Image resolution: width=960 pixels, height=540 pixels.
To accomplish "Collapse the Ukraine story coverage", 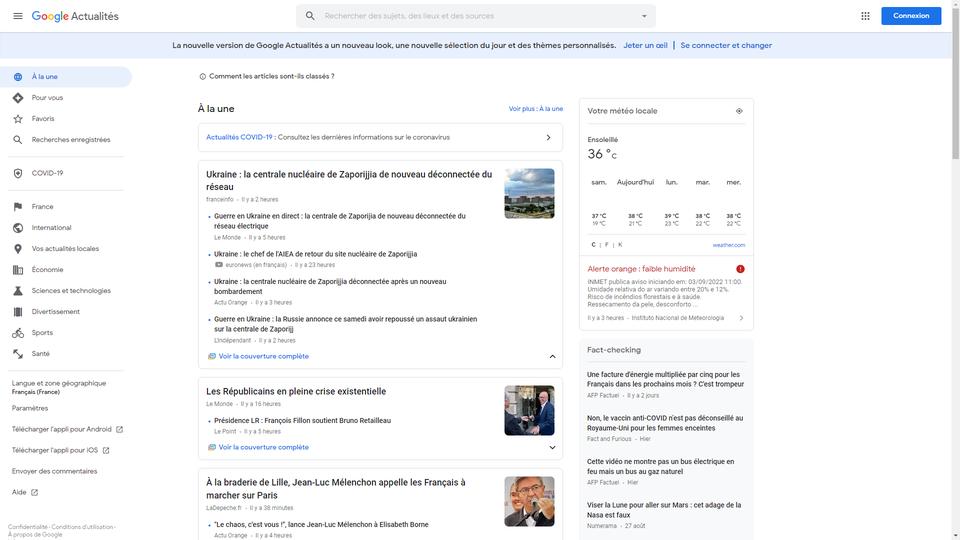I will point(552,356).
